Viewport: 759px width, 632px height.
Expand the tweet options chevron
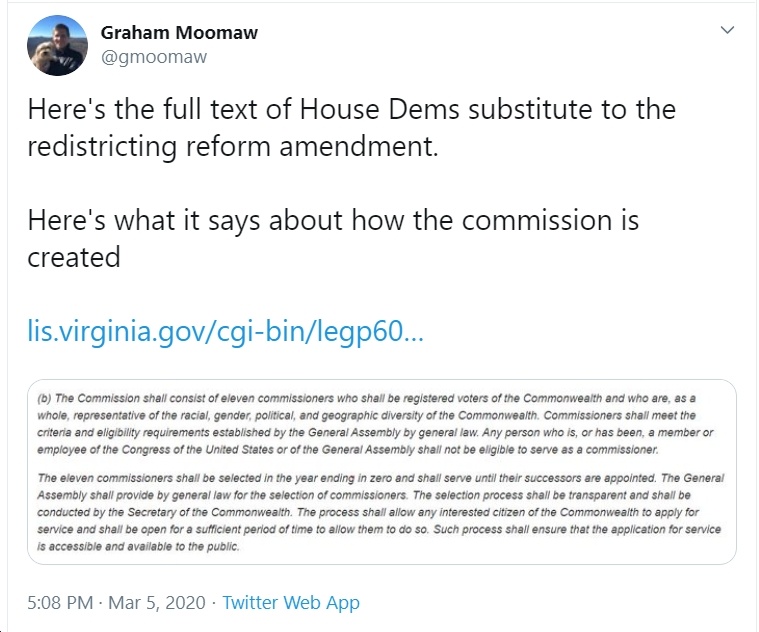point(727,30)
